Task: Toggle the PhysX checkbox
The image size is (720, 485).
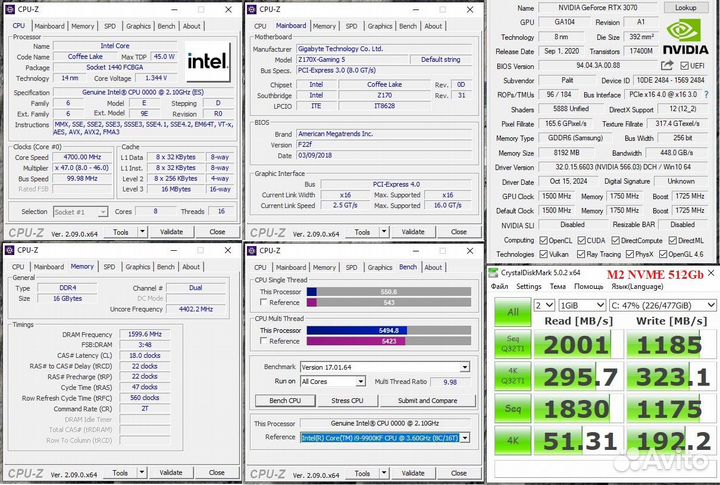Action: [630, 254]
